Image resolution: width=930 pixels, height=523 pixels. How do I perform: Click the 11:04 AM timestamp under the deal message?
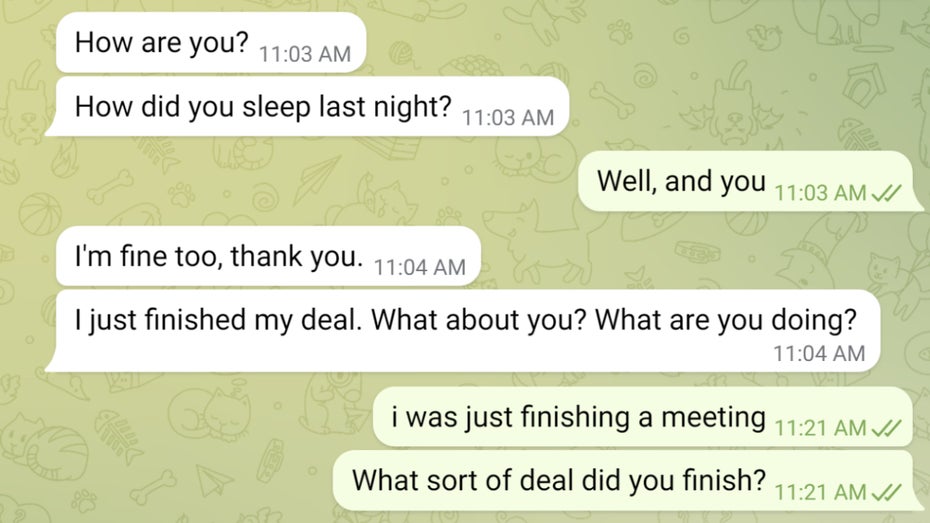[819, 353]
